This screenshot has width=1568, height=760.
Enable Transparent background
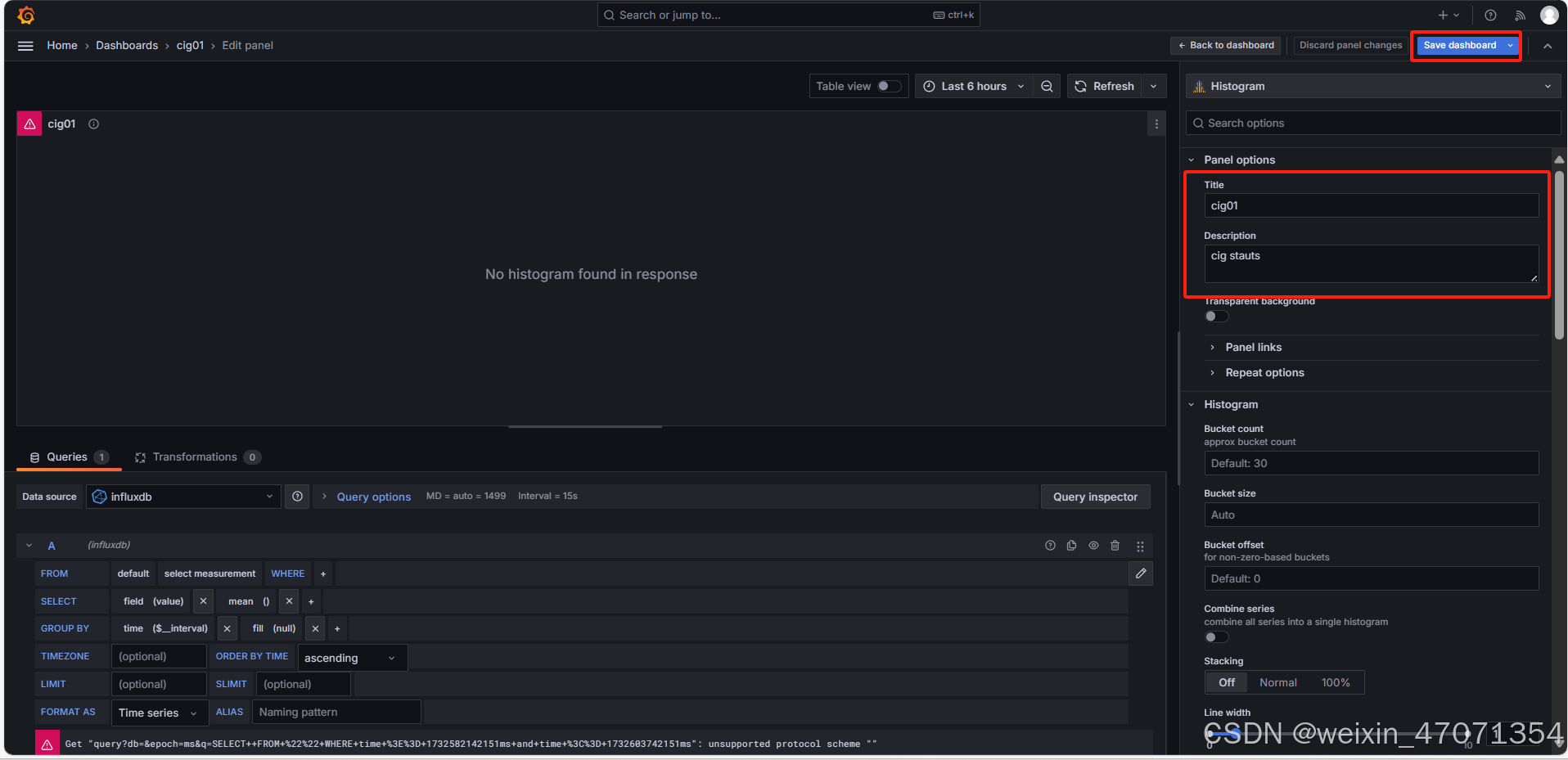(1217, 316)
